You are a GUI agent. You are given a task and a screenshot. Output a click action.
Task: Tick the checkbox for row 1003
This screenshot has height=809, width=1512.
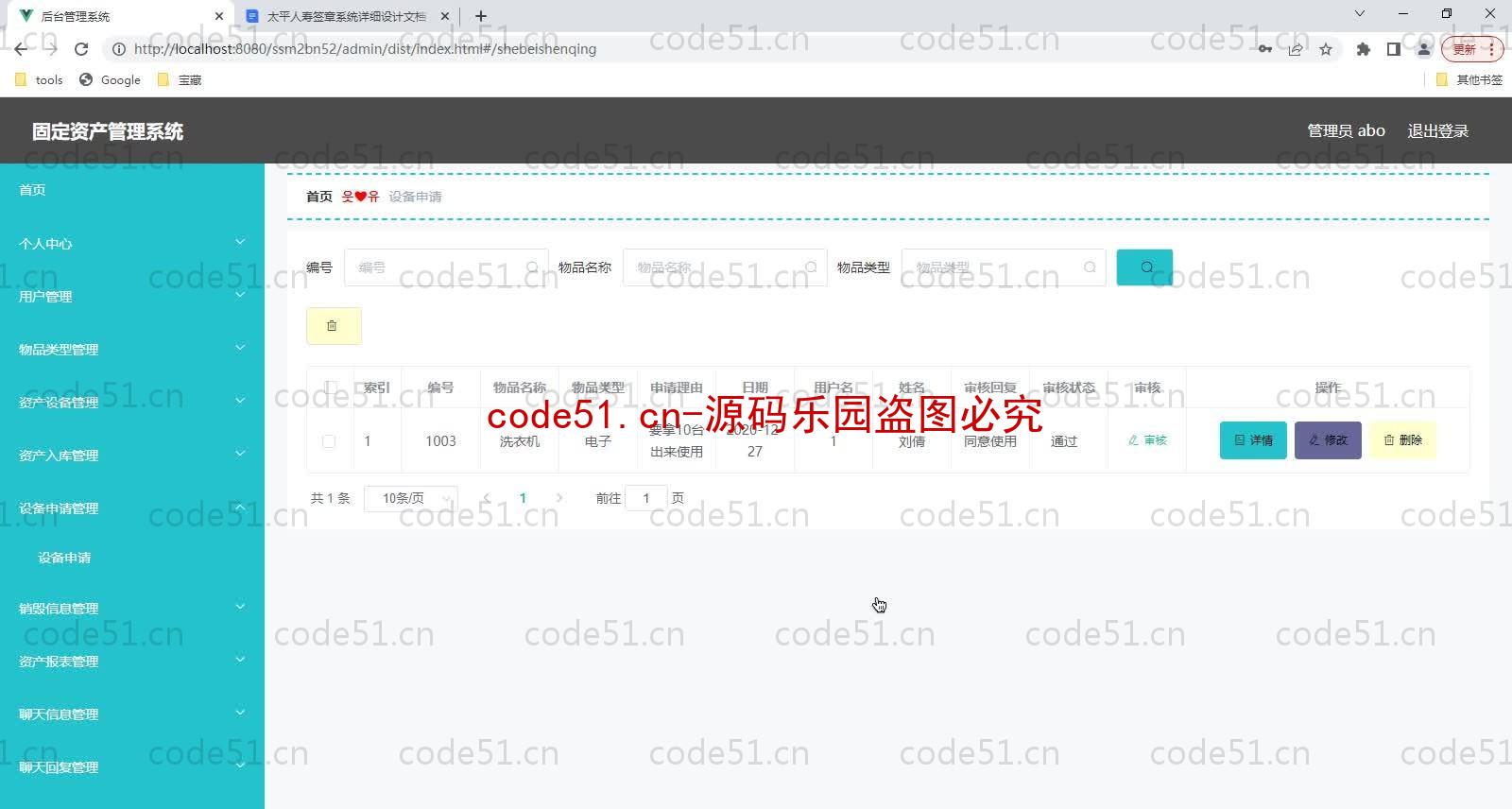[x=329, y=441]
